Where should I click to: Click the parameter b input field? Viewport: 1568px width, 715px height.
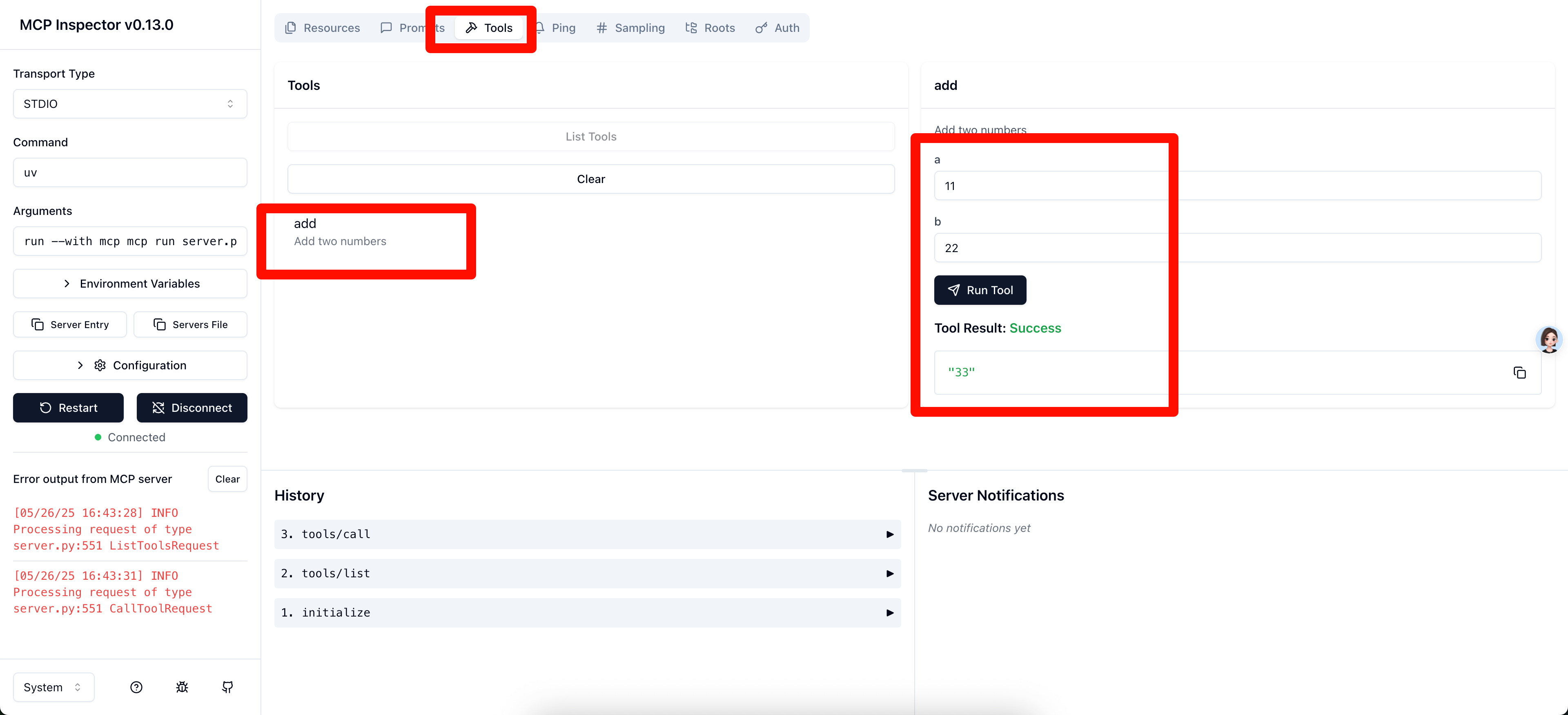point(1237,248)
